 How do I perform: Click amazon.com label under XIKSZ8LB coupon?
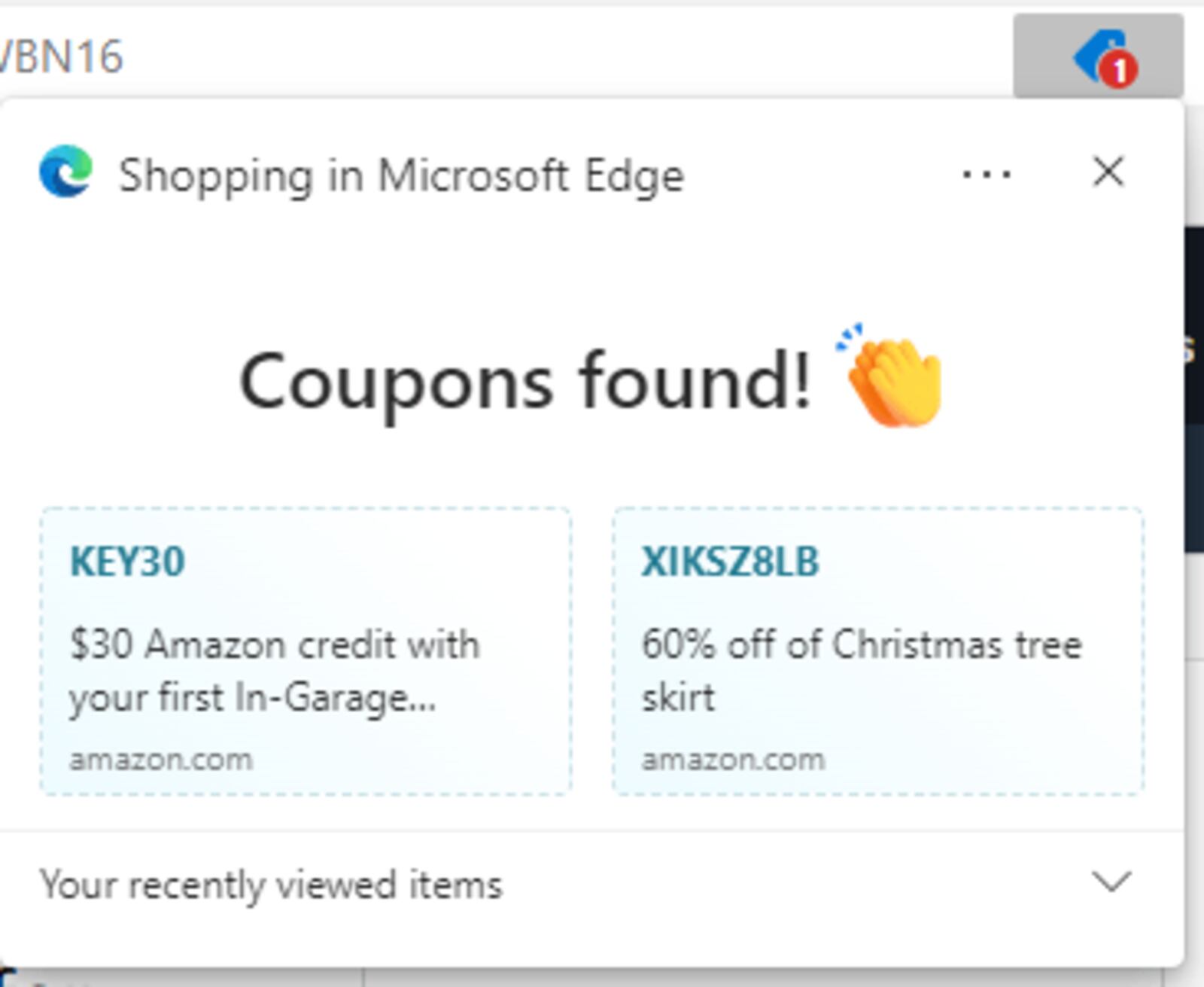733,760
